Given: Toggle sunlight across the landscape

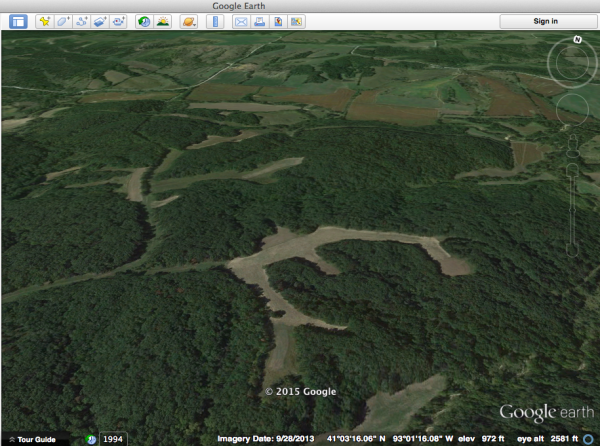Looking at the screenshot, I should pyautogui.click(x=162, y=21).
